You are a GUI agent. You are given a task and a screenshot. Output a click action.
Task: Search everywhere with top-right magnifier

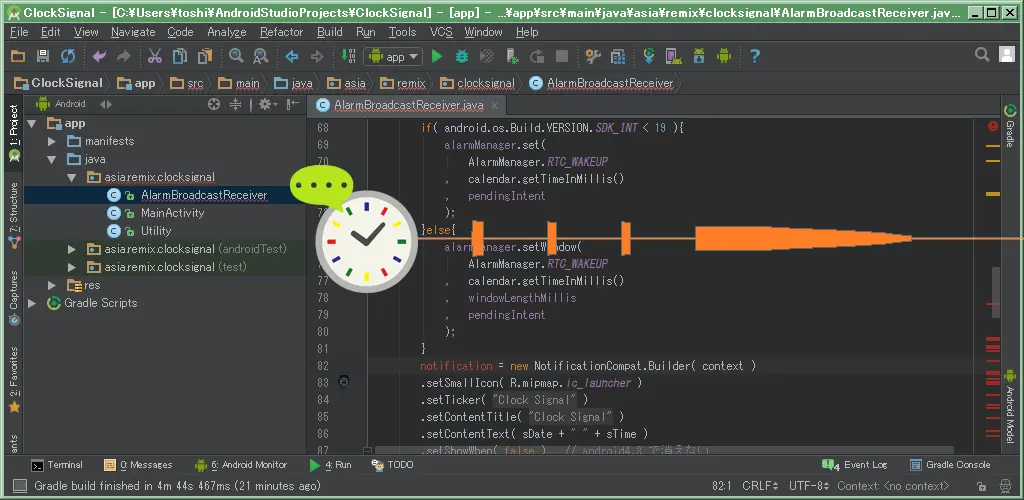(x=982, y=55)
